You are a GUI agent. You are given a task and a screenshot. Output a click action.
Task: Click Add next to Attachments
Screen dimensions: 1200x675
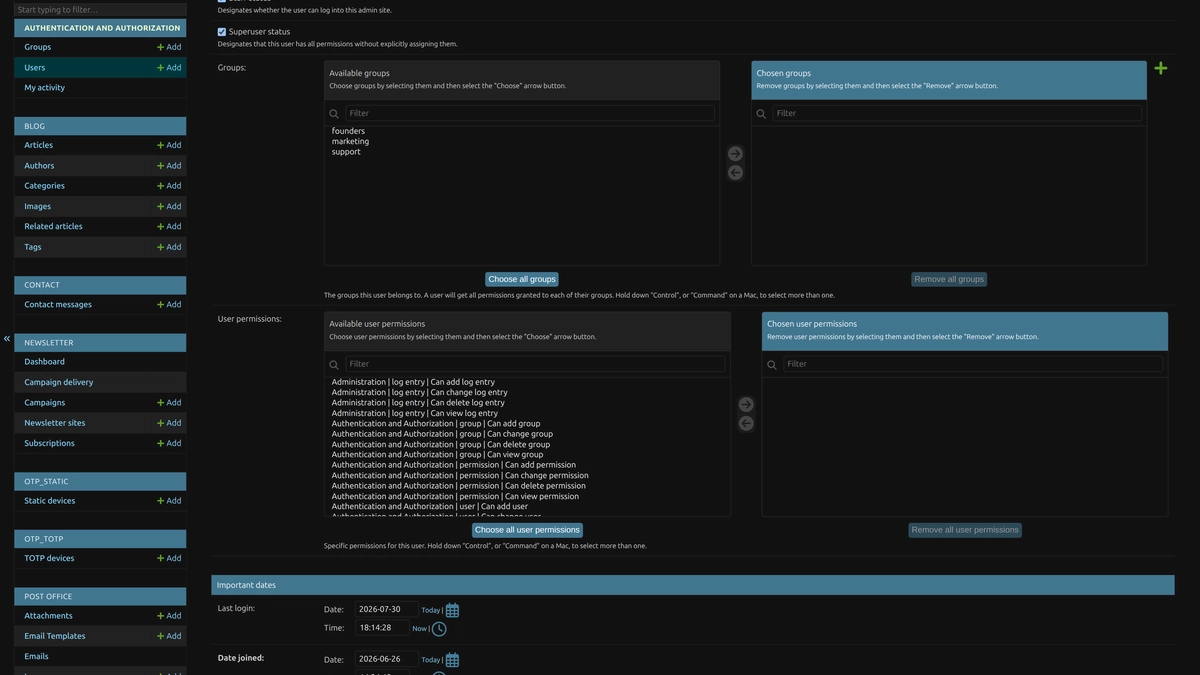(x=169, y=616)
